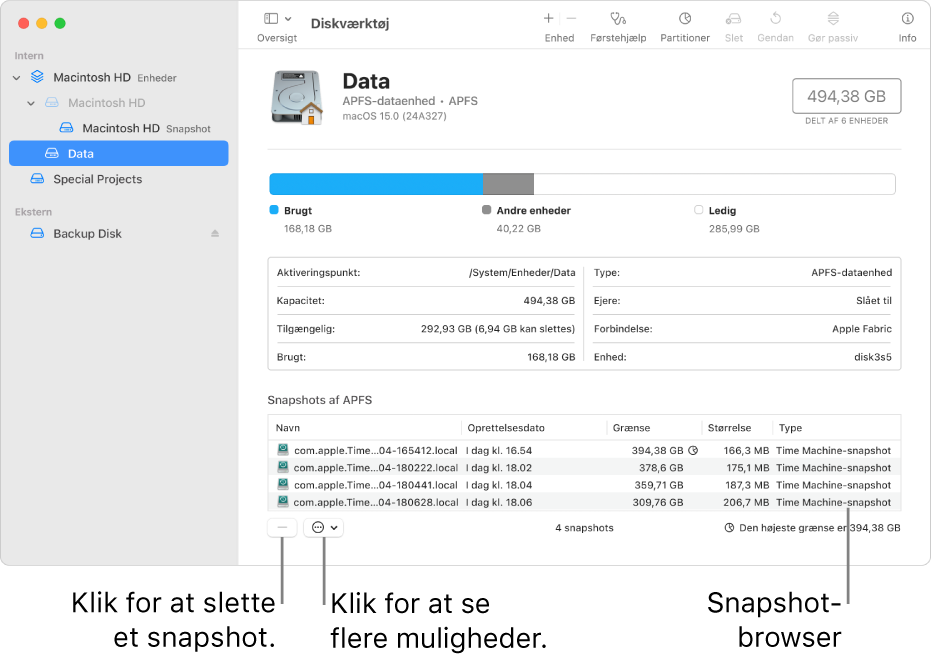The width and height of the screenshot is (931, 662).
Task: Click I dag kl. 18.02 date cell
Action: click(x=499, y=468)
